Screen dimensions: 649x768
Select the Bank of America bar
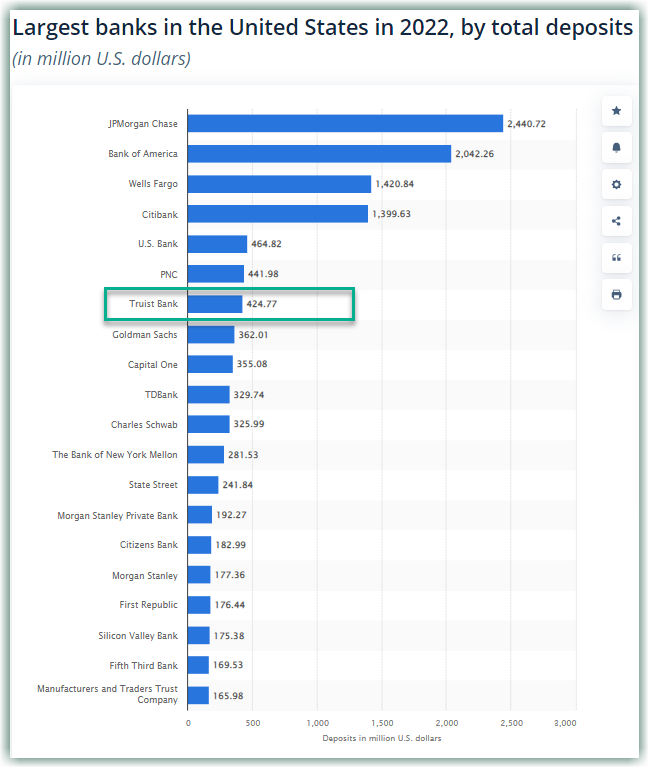(319, 154)
